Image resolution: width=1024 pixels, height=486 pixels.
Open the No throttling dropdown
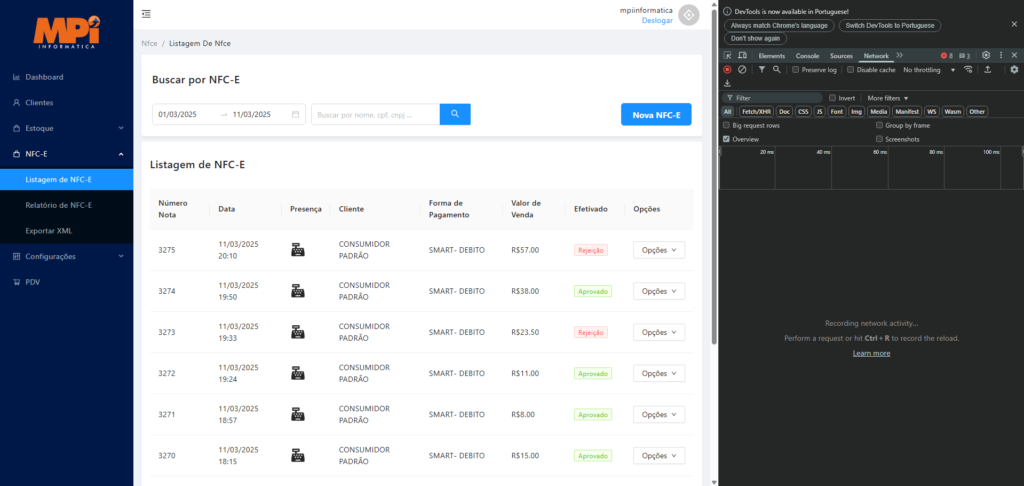[x=929, y=70]
